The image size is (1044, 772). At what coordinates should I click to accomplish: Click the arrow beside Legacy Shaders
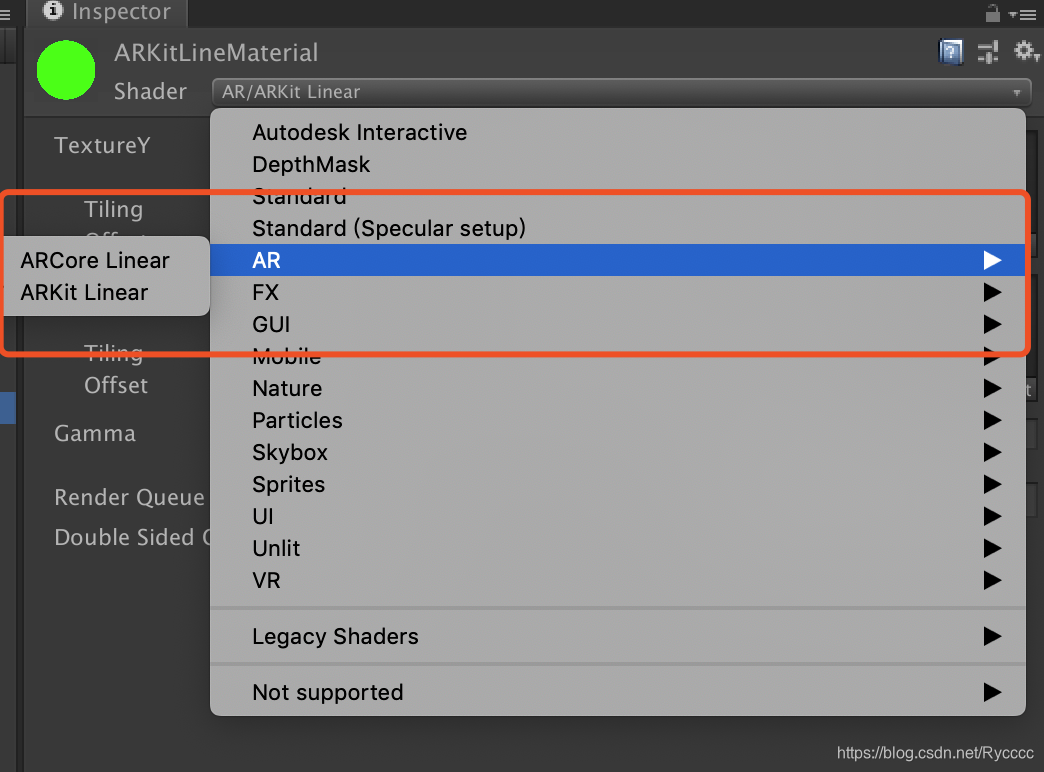(x=992, y=636)
